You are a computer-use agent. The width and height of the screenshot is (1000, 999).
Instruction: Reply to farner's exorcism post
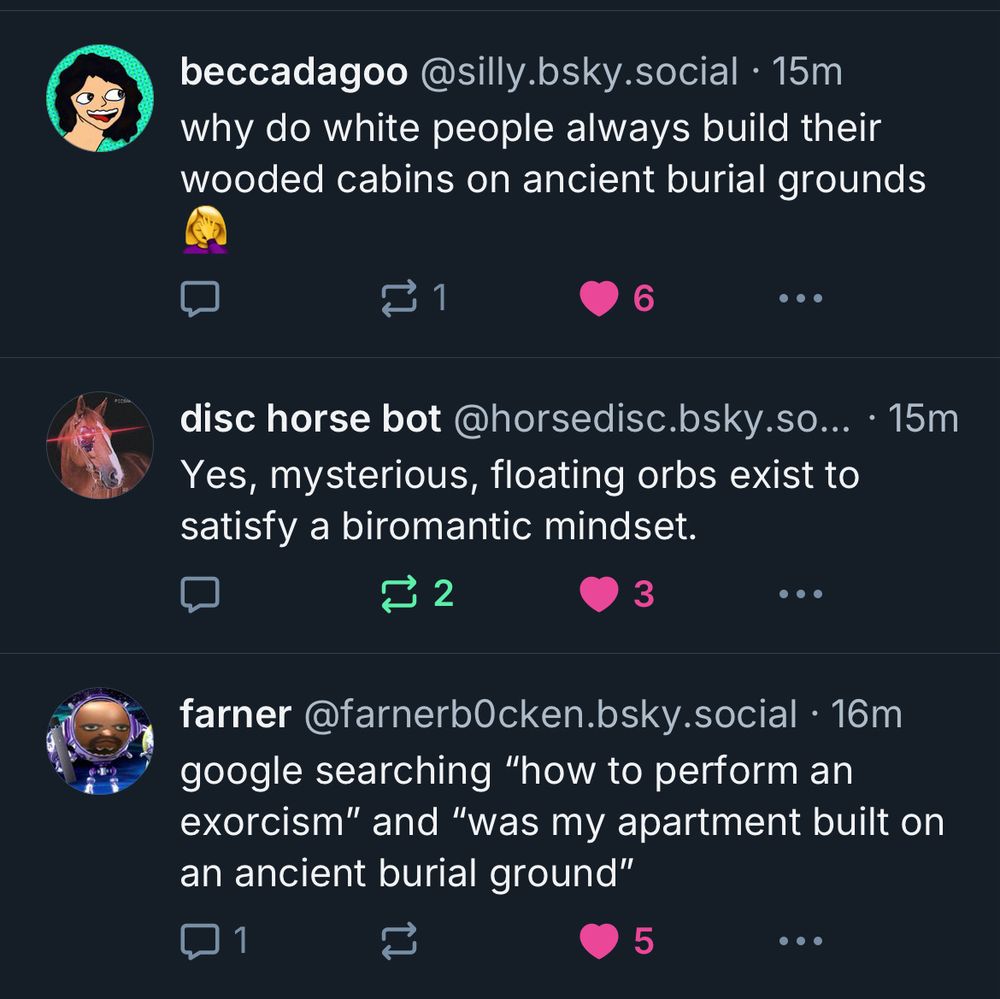click(x=199, y=940)
